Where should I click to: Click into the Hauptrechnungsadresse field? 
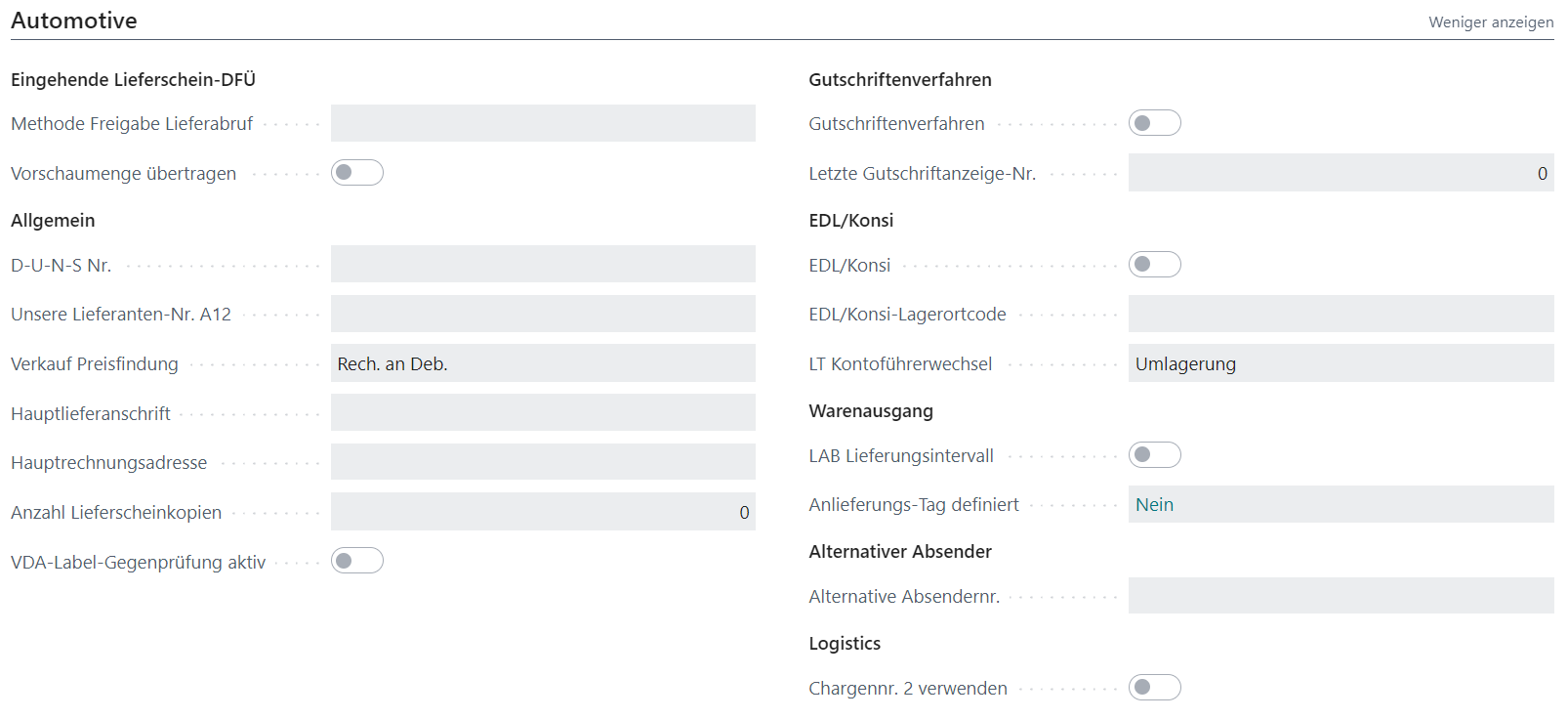pos(543,462)
